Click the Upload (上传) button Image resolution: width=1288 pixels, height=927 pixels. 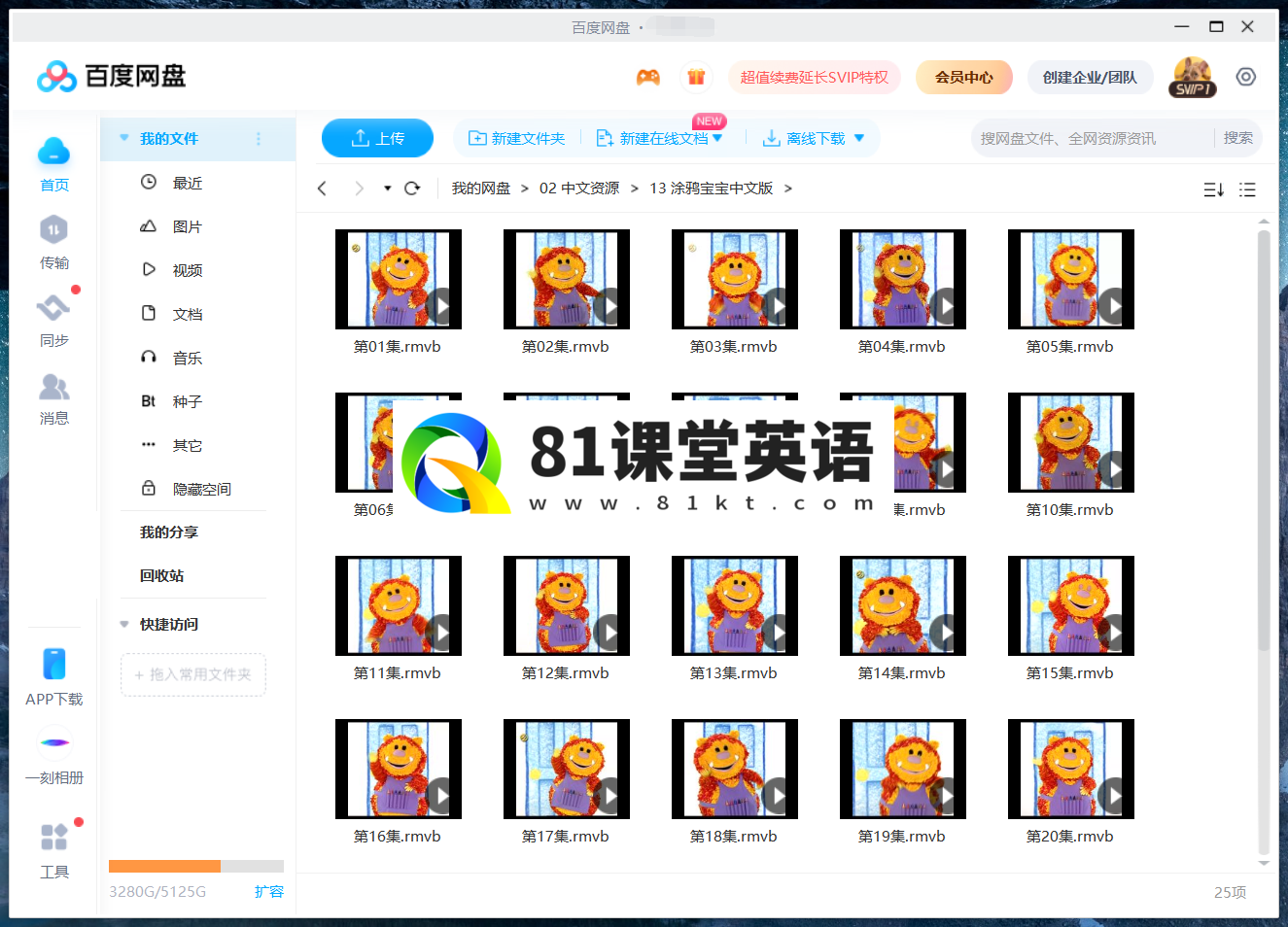point(377,138)
